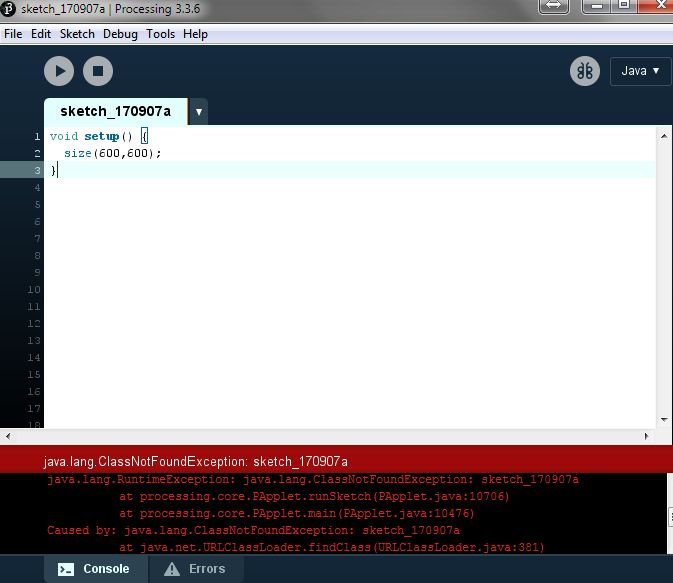Open the Edit menu
The image size is (673, 583).
coord(41,34)
